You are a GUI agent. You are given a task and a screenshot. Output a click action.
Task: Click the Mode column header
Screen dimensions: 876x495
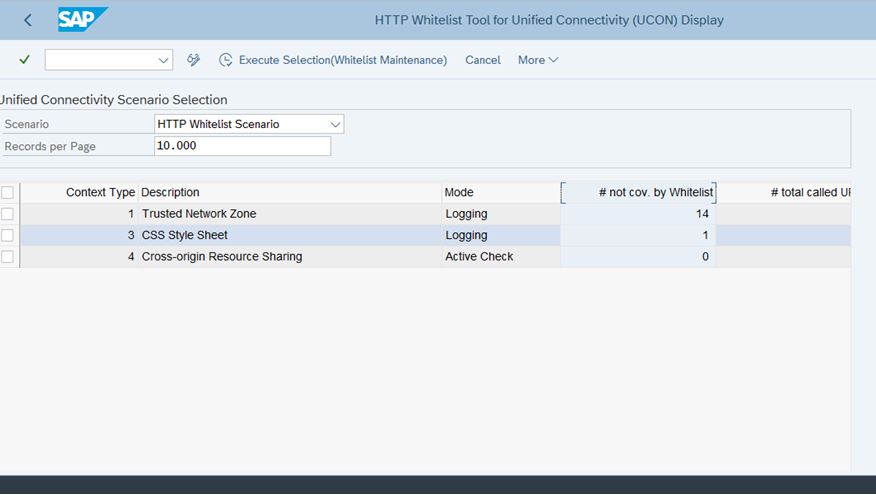pyautogui.click(x=501, y=192)
